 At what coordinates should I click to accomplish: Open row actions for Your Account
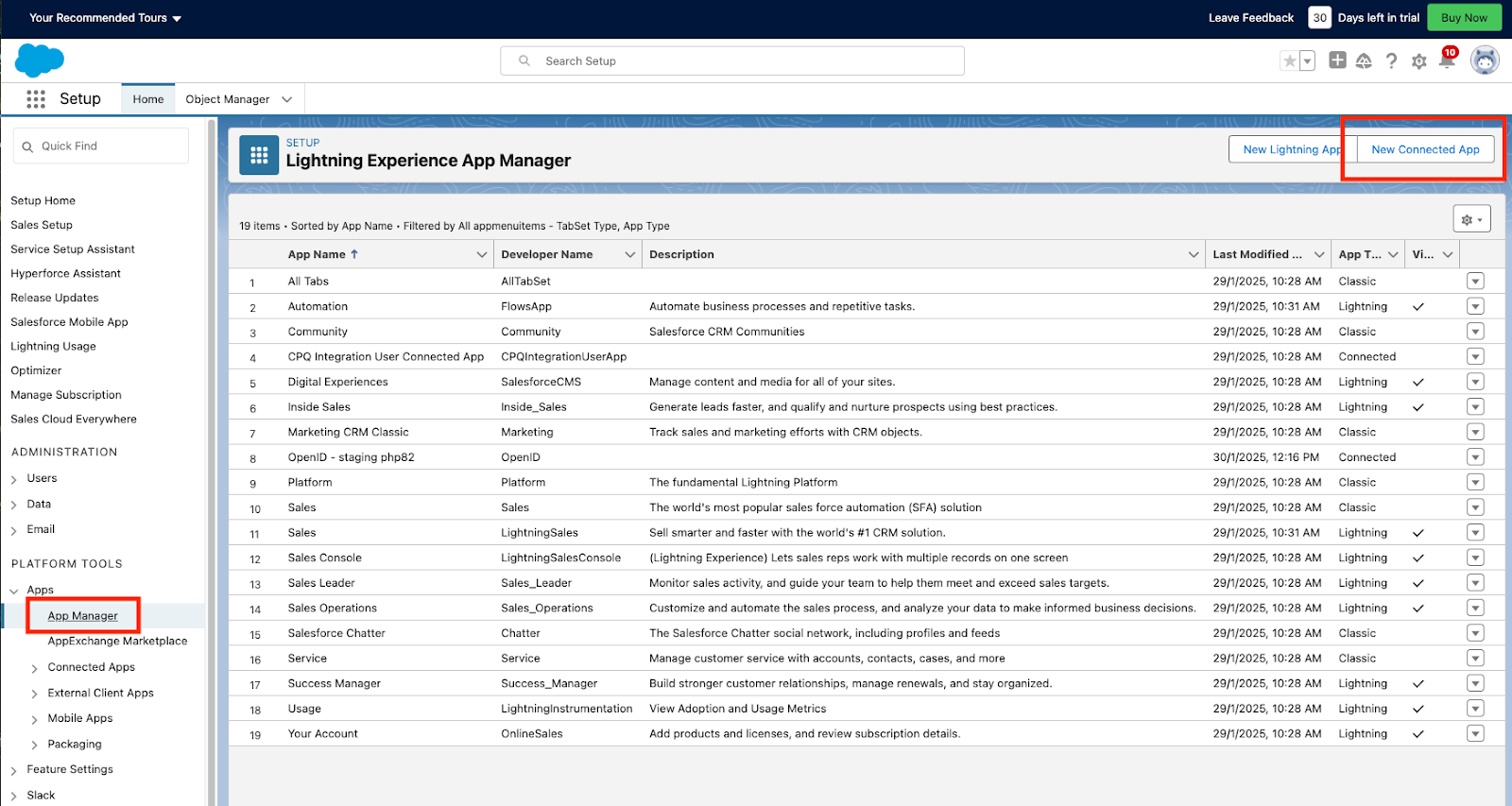[x=1475, y=733]
